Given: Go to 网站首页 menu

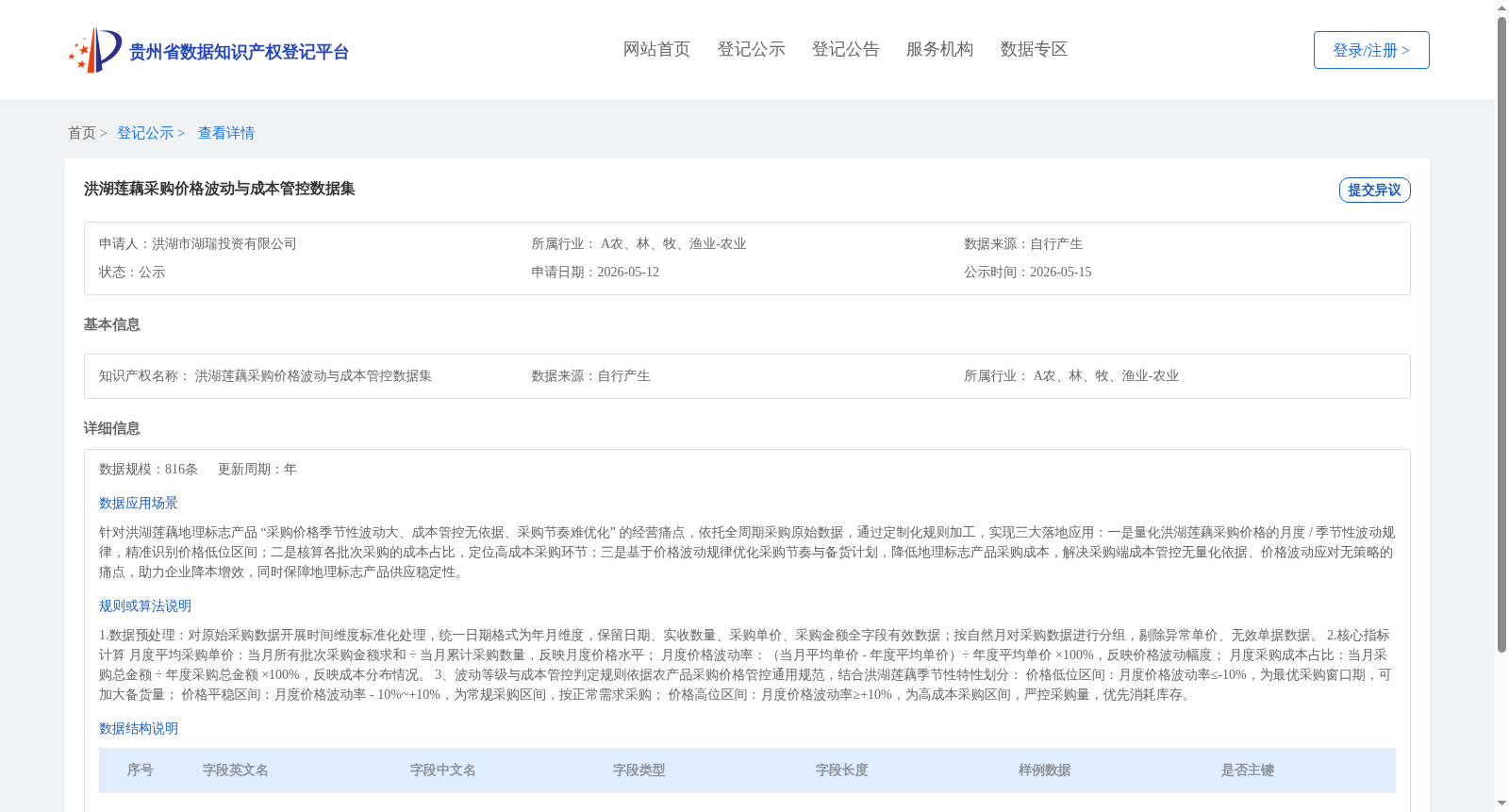Looking at the screenshot, I should pyautogui.click(x=656, y=49).
